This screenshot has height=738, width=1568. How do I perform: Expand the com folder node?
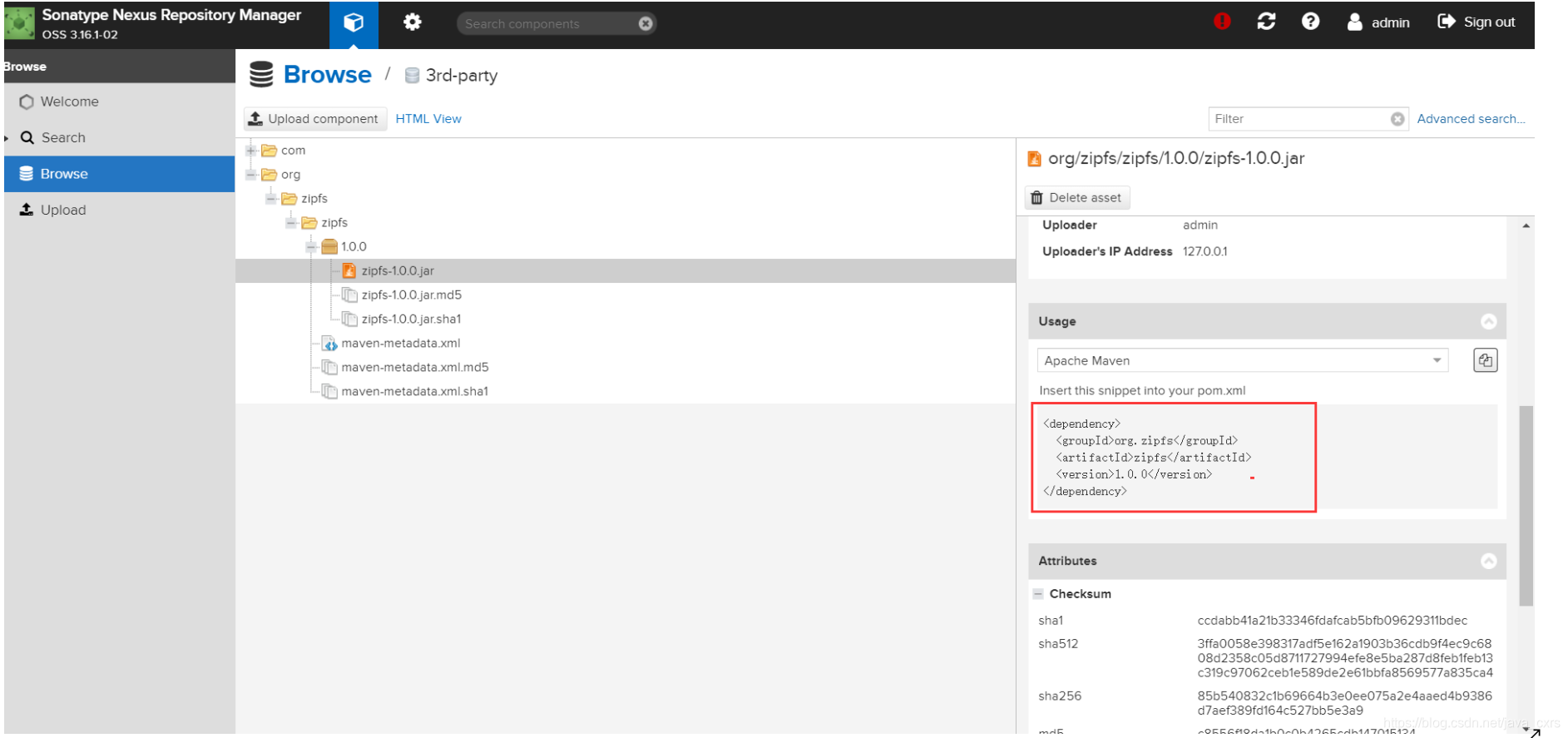click(x=250, y=151)
